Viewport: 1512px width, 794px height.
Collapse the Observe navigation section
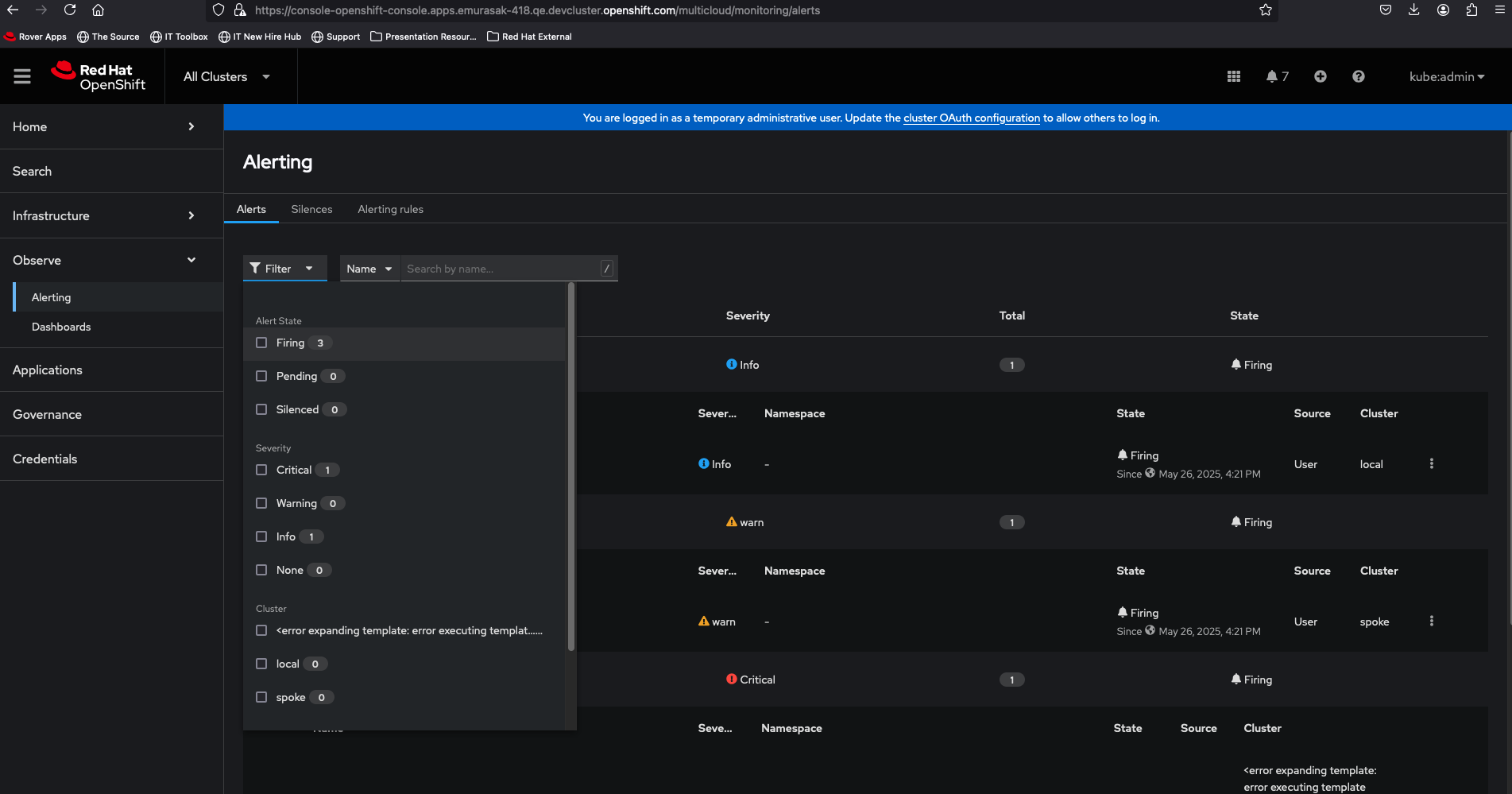tap(111, 260)
